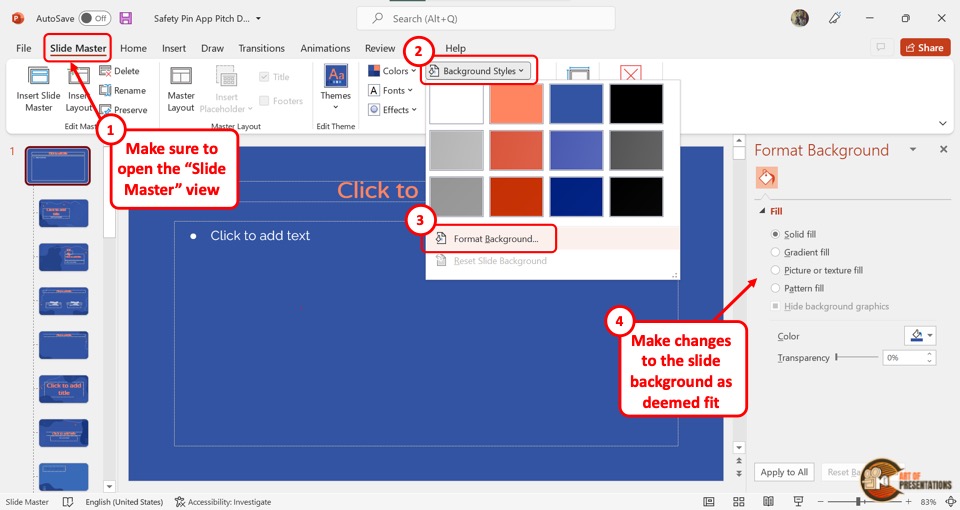Click the purple Save floppy disk icon
This screenshot has width=960, height=510.
pyautogui.click(x=126, y=18)
